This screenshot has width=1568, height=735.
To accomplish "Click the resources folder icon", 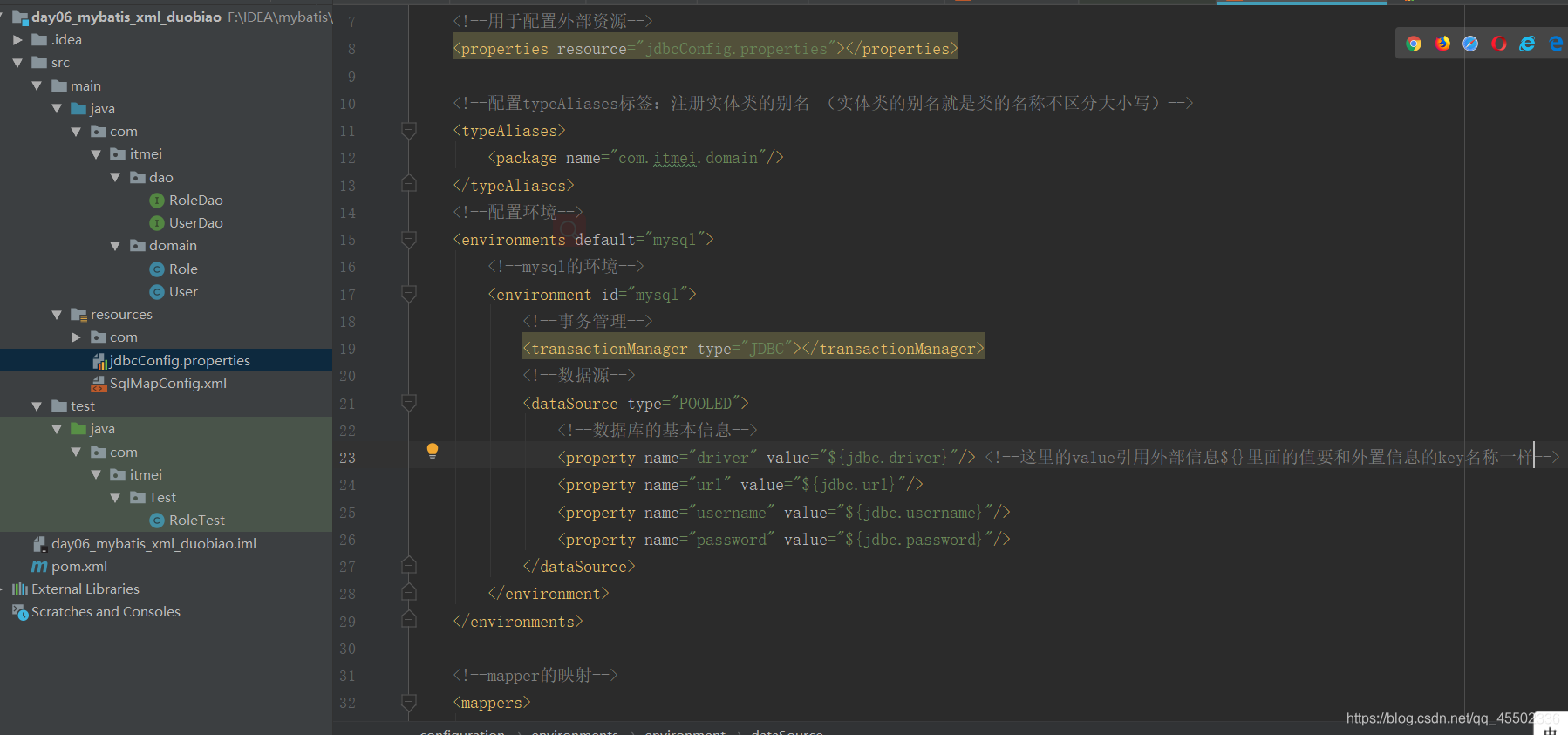I will click(78, 315).
